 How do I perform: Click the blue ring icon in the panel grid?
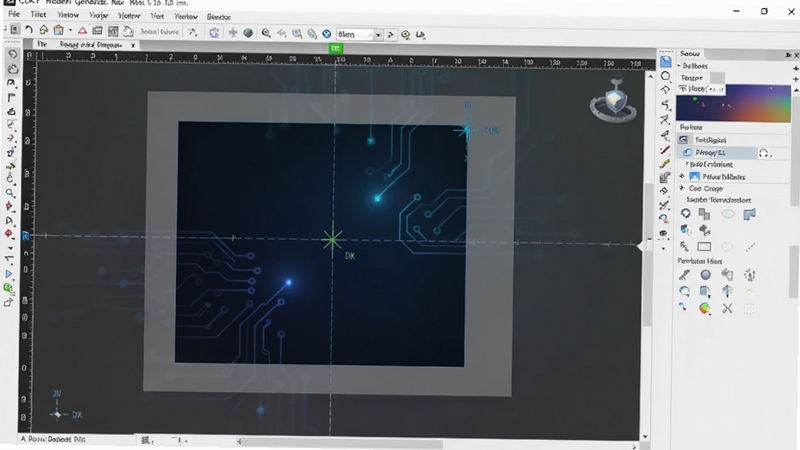pos(685,214)
